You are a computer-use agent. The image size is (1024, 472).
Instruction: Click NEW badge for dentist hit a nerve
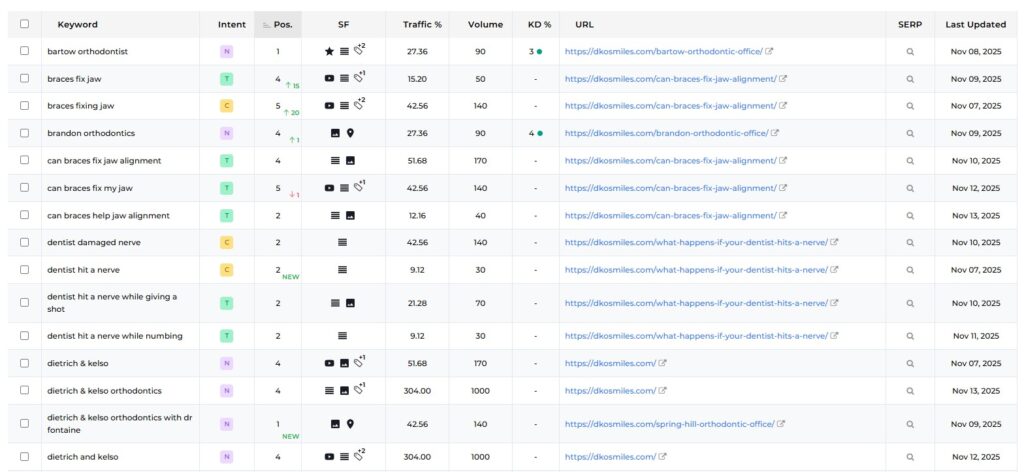291,277
